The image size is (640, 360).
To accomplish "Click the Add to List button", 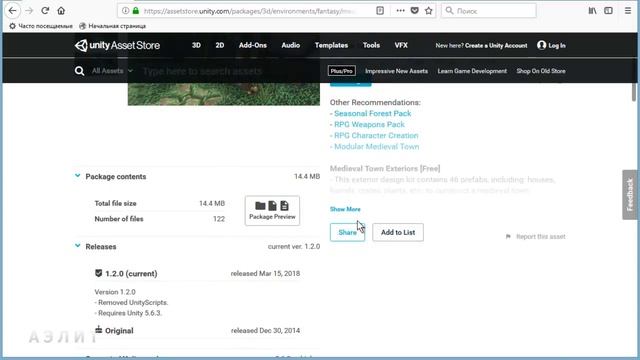I will pyautogui.click(x=398, y=232).
